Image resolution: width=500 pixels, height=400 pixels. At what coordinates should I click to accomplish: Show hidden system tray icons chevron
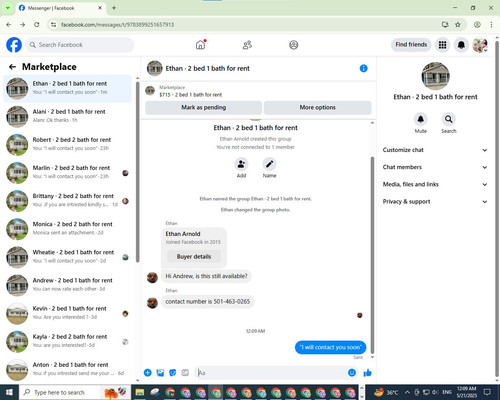[x=407, y=392]
